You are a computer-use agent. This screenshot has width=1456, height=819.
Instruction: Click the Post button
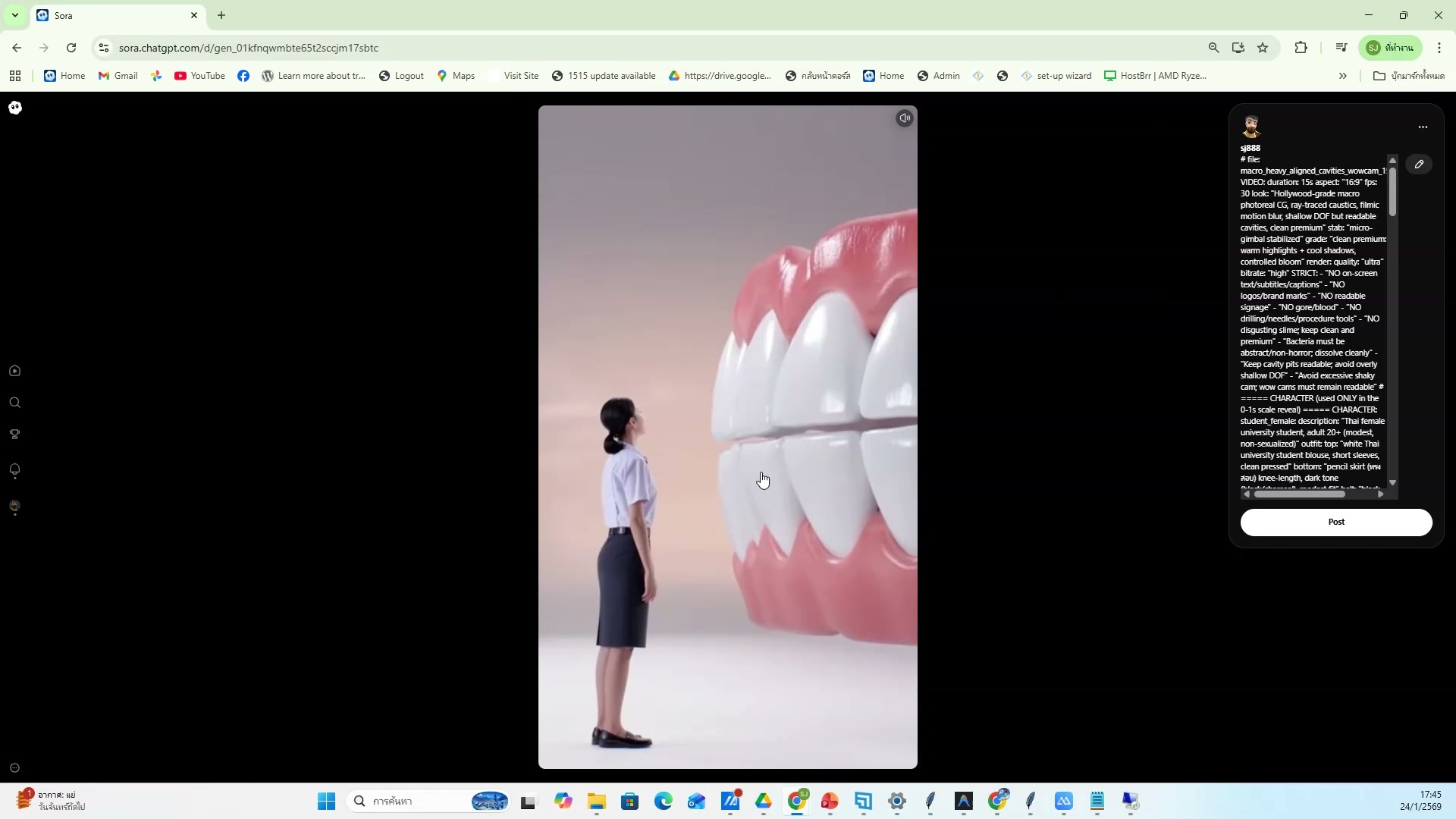click(1336, 522)
